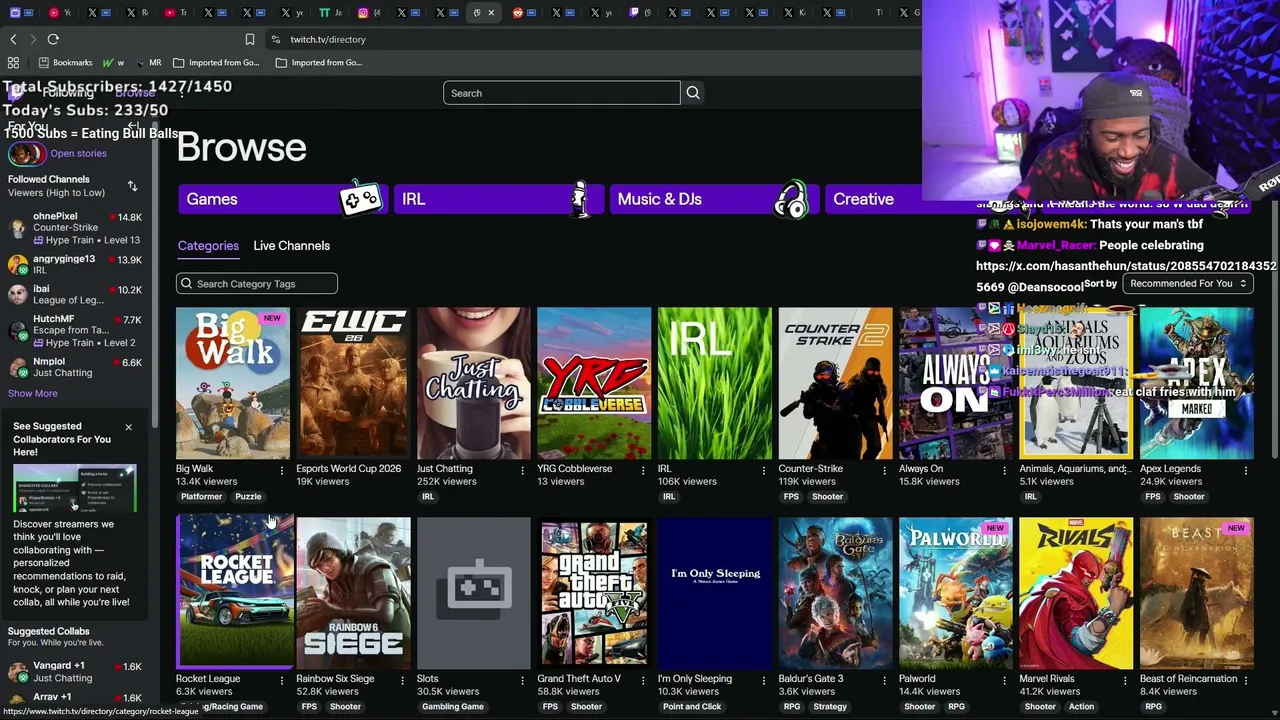Focus the Search Category Tags field

[257, 284]
